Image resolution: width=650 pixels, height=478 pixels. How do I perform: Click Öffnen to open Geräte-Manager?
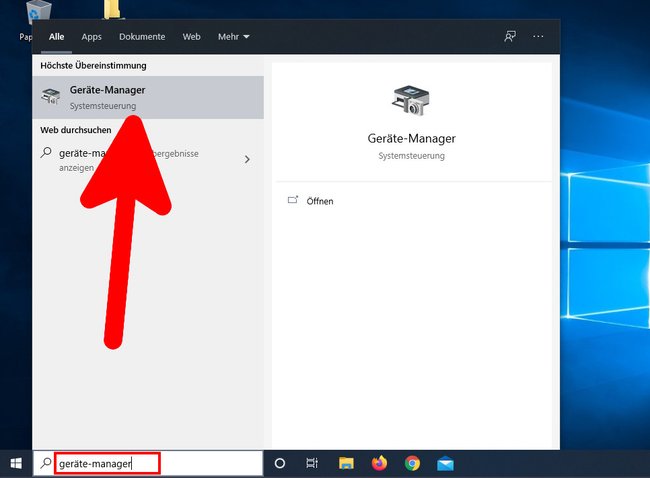coord(320,201)
